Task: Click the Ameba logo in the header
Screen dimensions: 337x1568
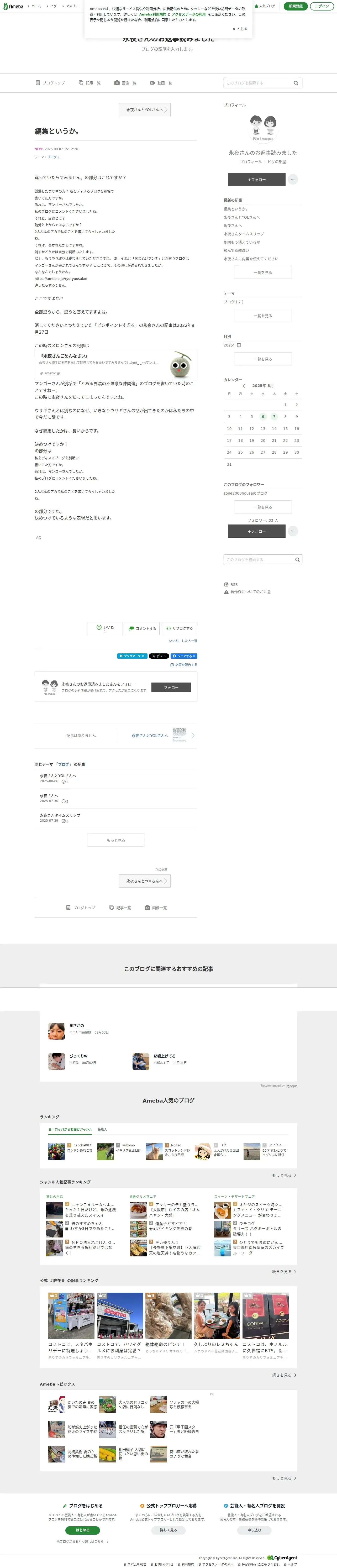Action: tap(13, 6)
